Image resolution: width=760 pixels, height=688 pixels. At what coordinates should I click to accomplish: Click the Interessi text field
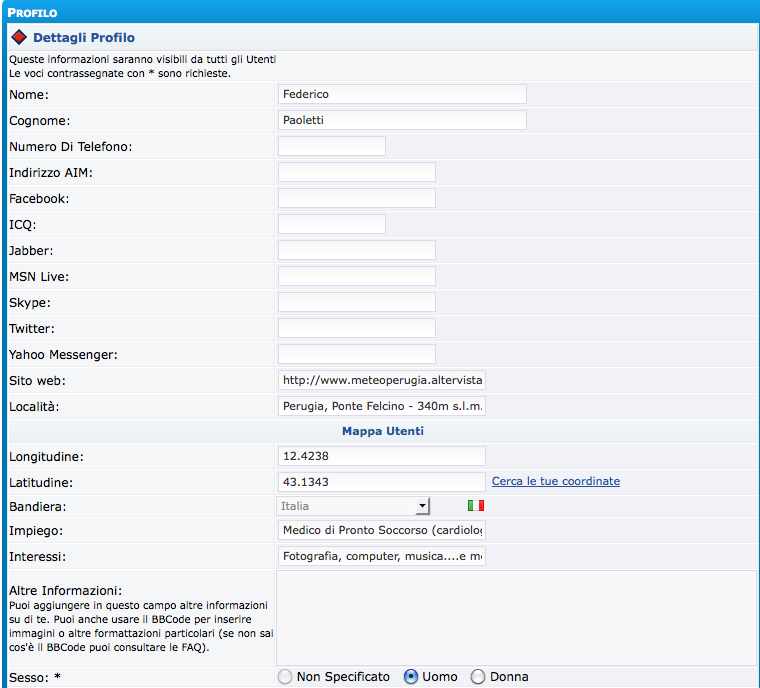pos(381,556)
